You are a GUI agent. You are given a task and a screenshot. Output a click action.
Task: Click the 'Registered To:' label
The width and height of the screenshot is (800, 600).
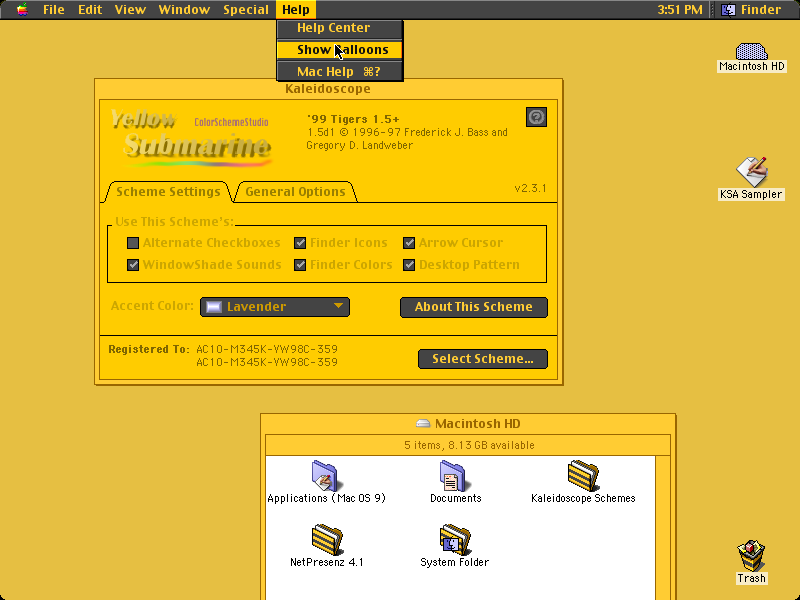point(149,349)
